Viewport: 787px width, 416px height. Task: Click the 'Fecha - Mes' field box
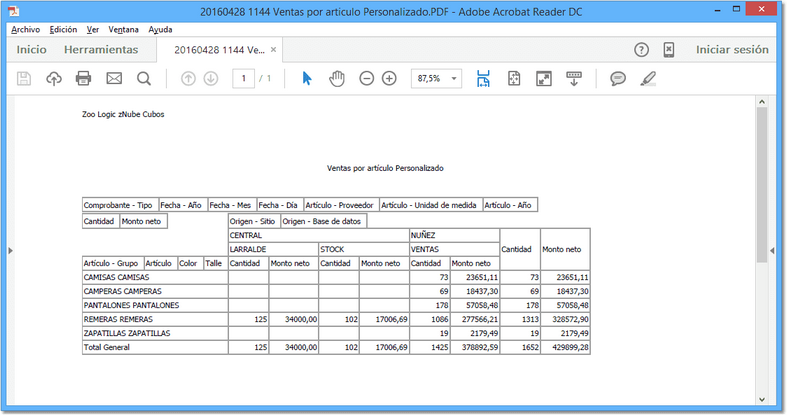[x=232, y=205]
